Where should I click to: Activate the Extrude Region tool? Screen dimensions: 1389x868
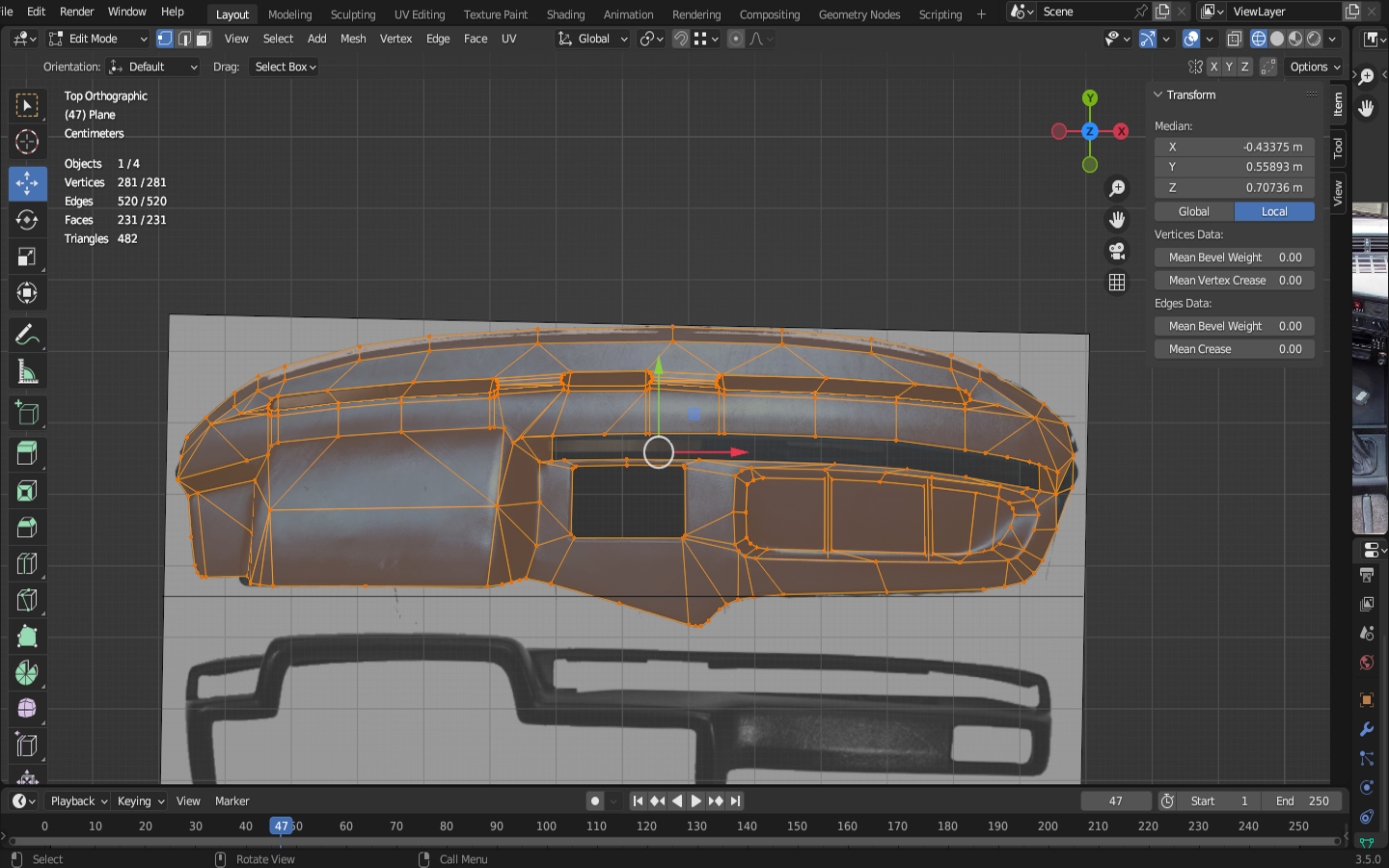coord(27,454)
